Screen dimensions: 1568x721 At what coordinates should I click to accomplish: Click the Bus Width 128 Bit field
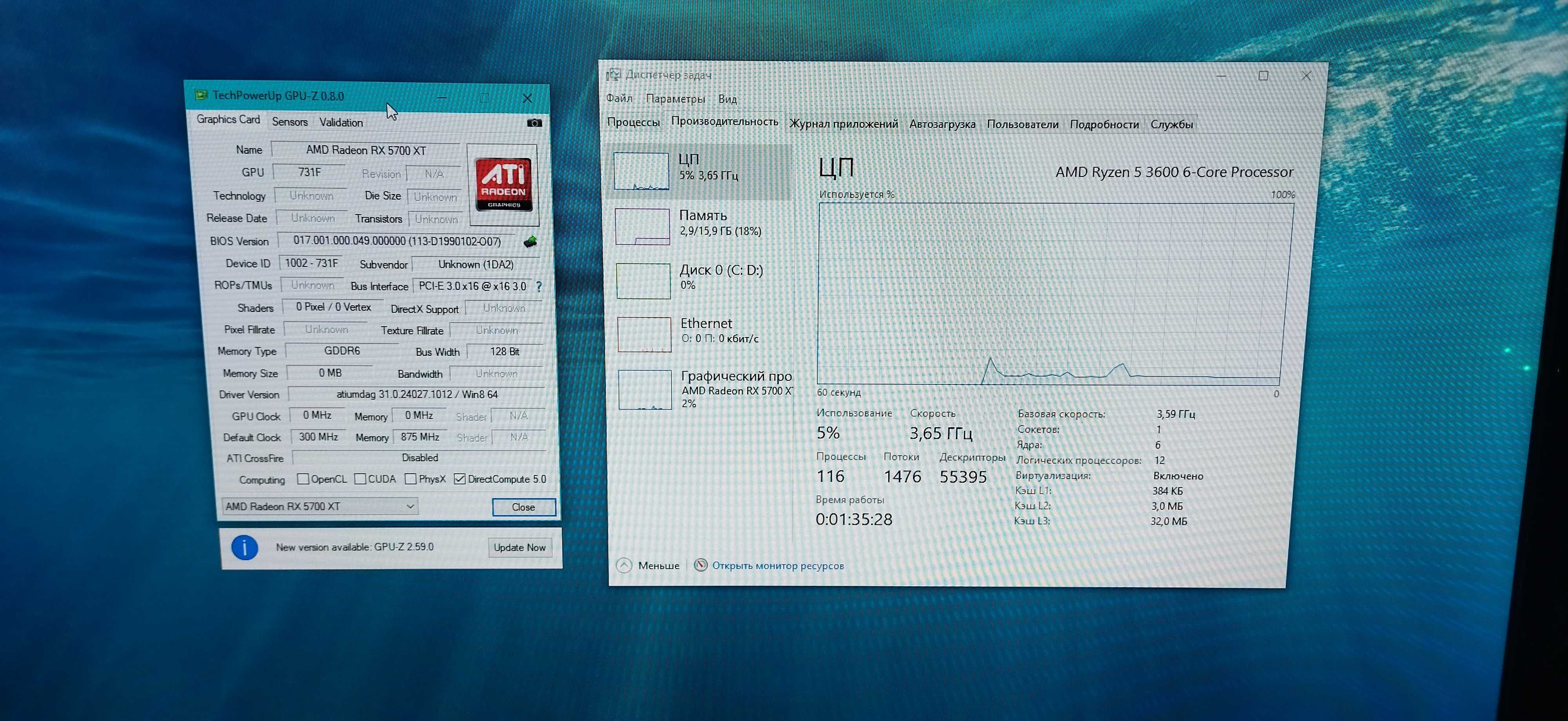505,351
